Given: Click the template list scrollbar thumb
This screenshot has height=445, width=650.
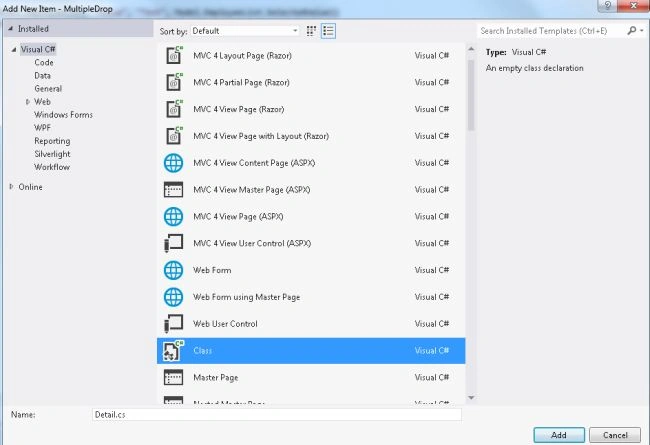Looking at the screenshot, I should [471, 95].
